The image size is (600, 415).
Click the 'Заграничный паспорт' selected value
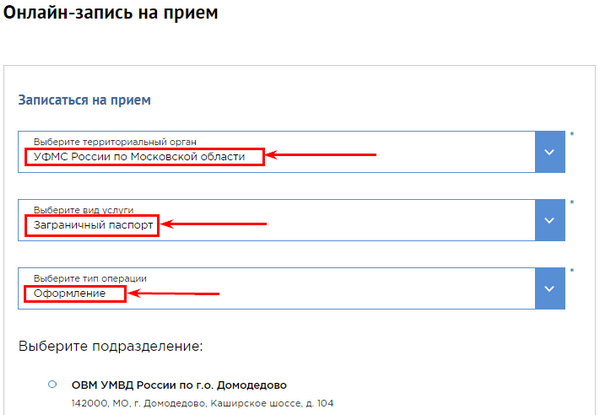90,225
